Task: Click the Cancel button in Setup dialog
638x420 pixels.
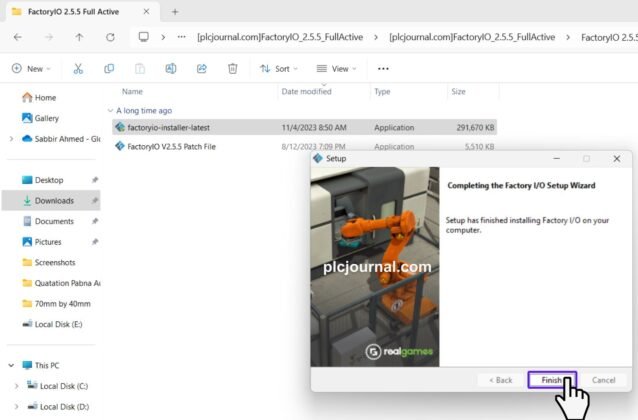Action: 603,380
